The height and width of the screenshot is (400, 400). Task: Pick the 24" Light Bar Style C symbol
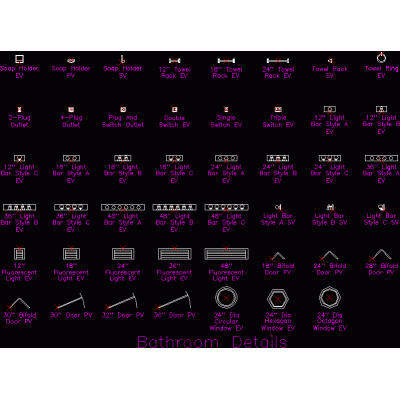click(x=330, y=158)
